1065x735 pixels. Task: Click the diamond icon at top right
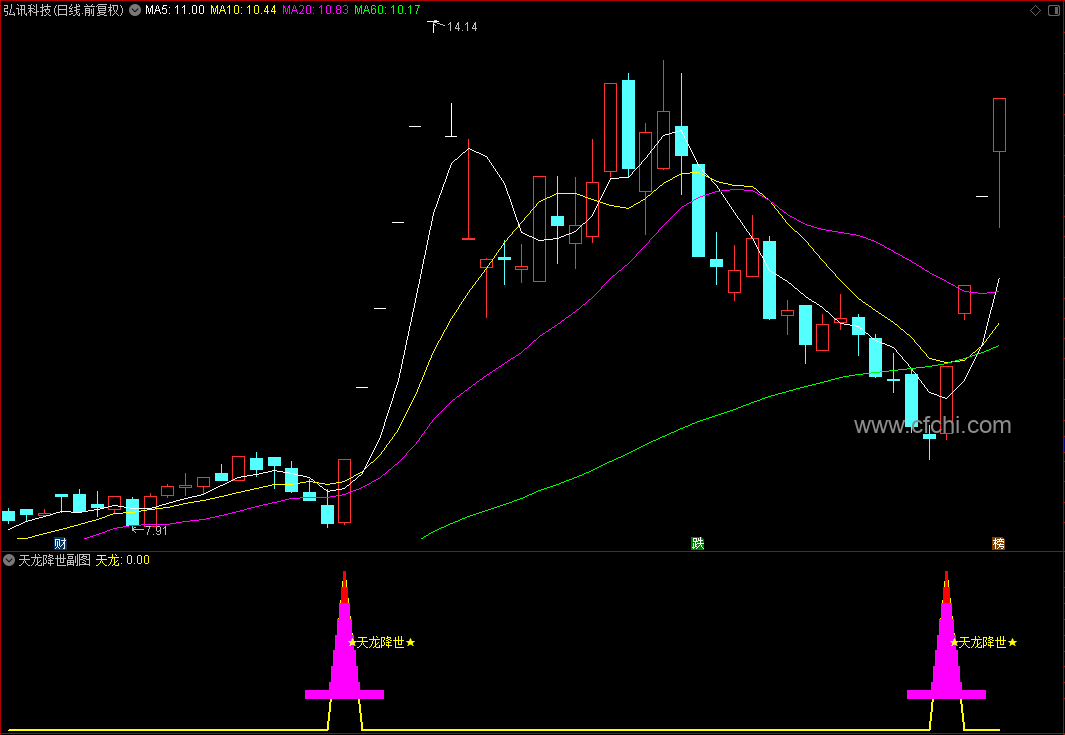click(1035, 10)
